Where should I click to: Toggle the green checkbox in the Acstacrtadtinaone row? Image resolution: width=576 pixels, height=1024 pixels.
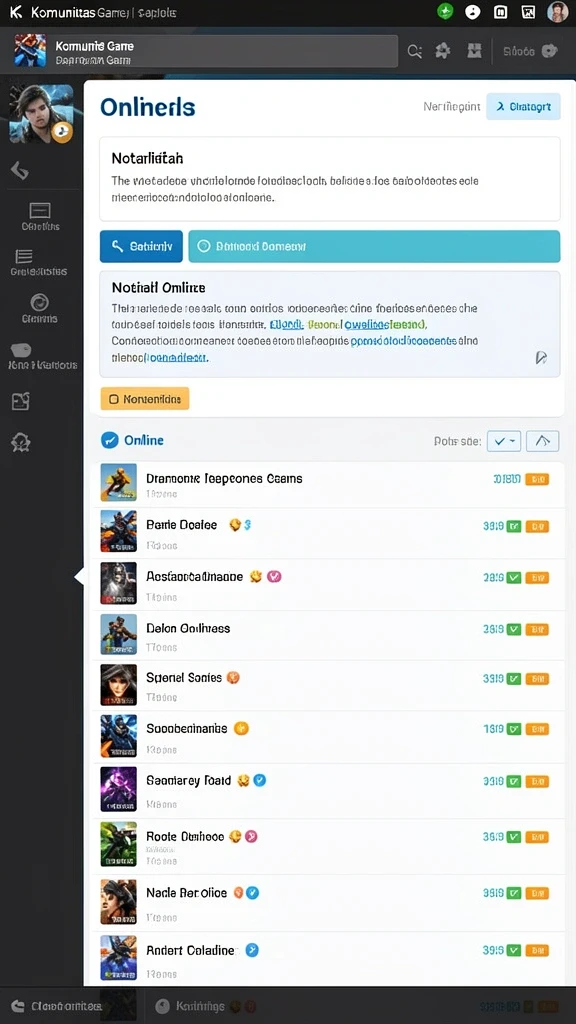tap(514, 578)
